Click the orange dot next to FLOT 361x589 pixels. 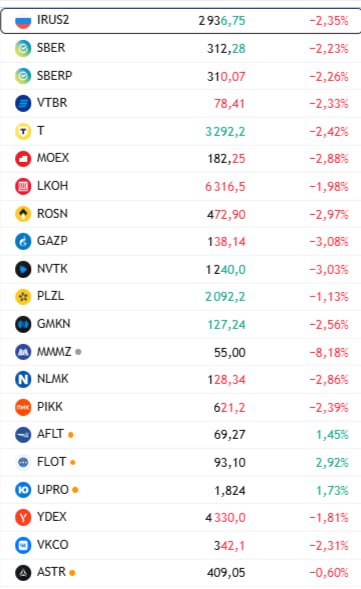(73, 462)
